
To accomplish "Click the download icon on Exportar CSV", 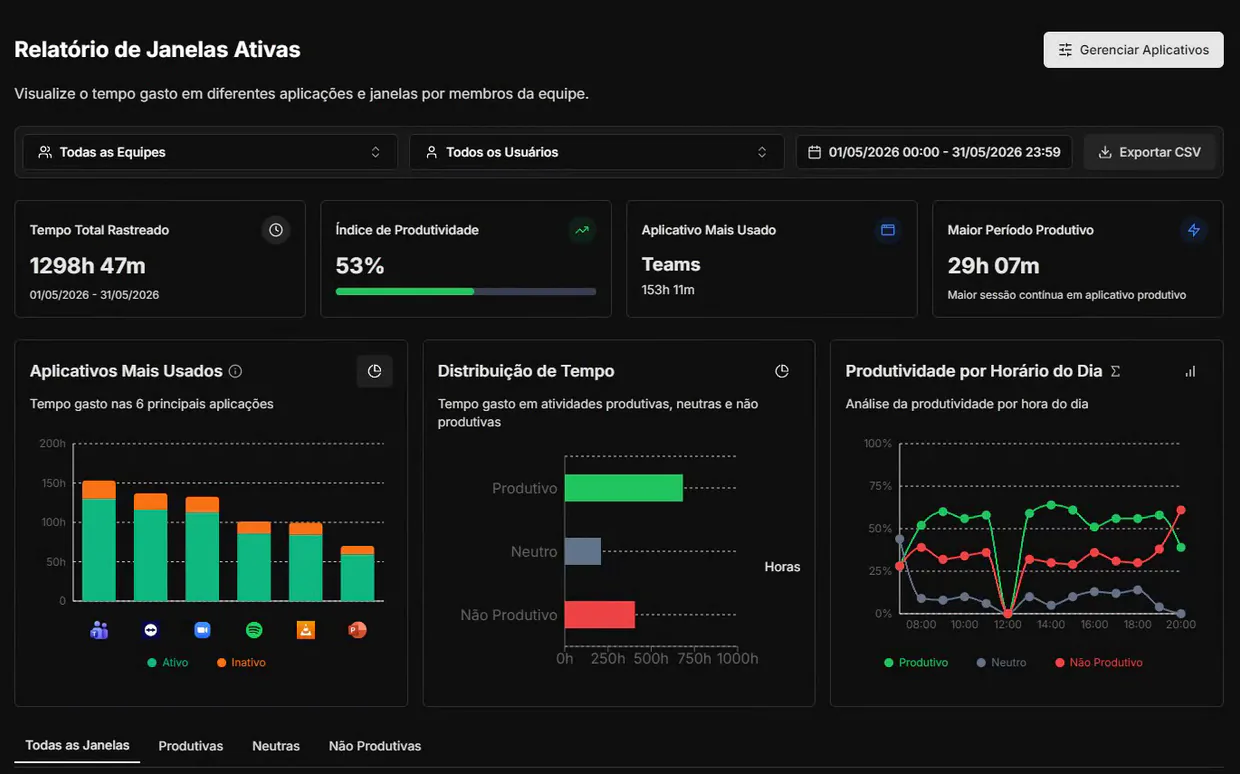I will (x=1105, y=152).
